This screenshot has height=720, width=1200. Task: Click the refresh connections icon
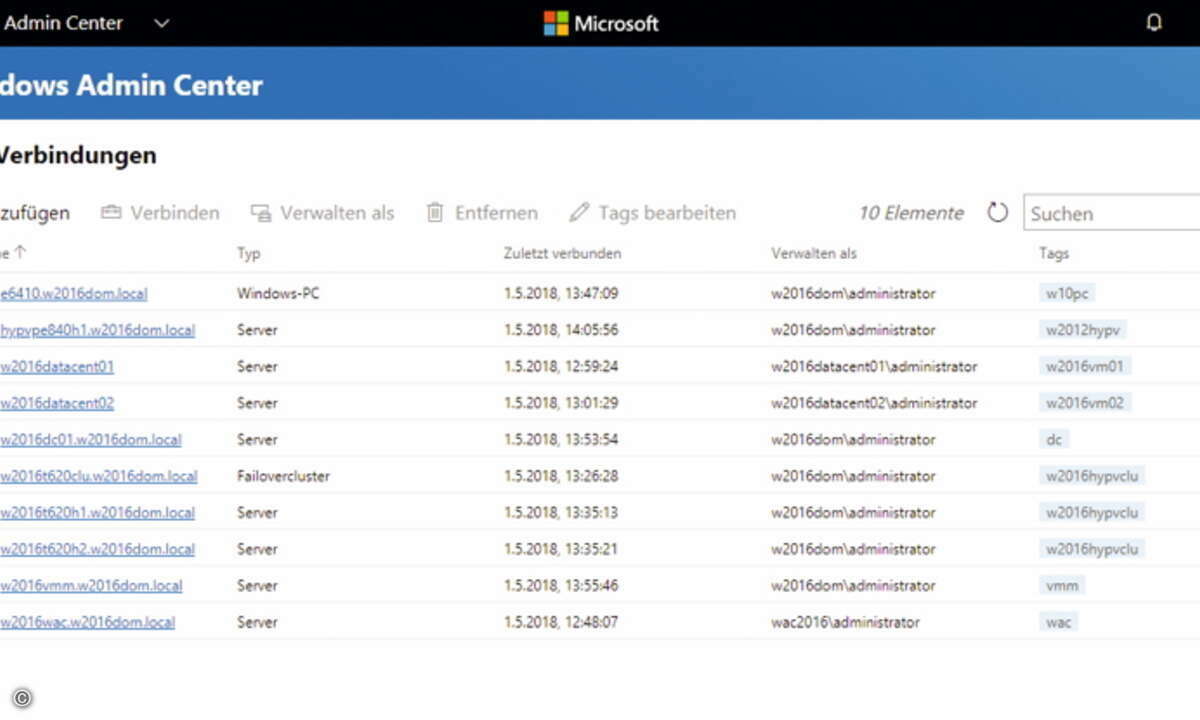pyautogui.click(x=997, y=212)
